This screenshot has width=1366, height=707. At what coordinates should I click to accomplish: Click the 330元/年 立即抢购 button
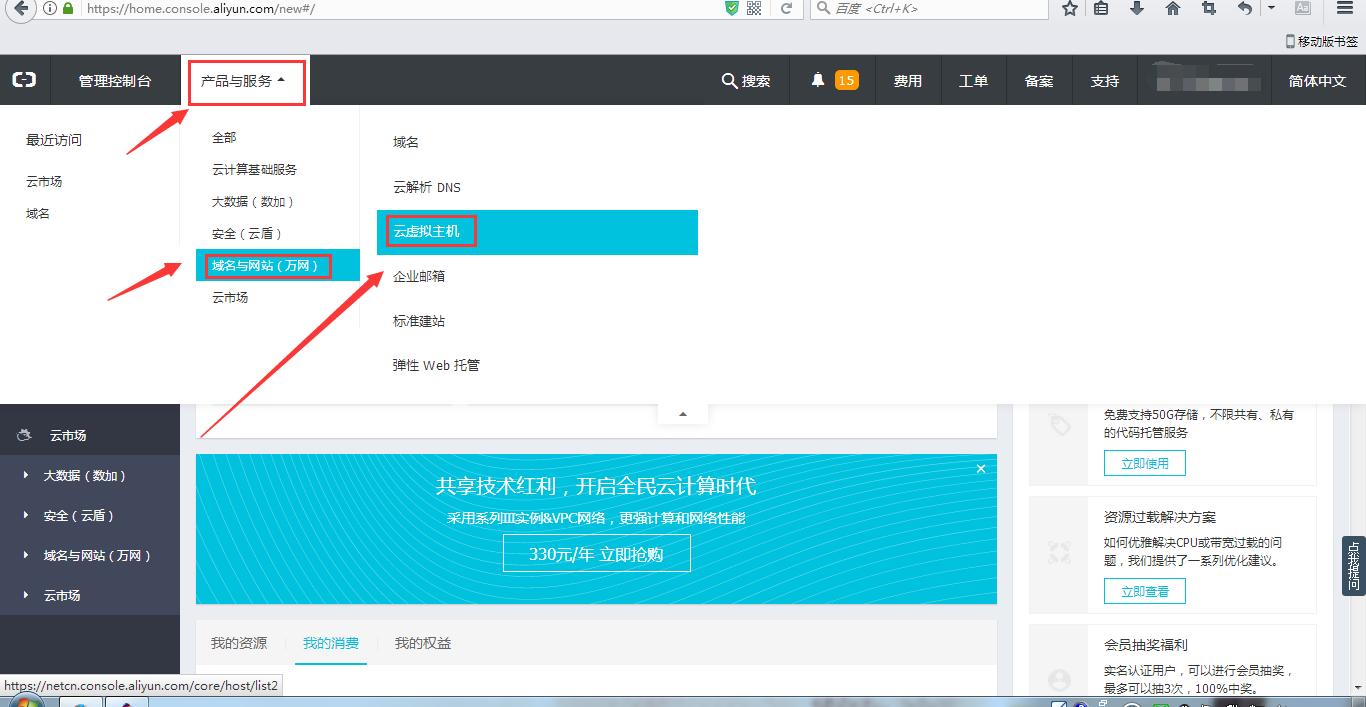[596, 553]
